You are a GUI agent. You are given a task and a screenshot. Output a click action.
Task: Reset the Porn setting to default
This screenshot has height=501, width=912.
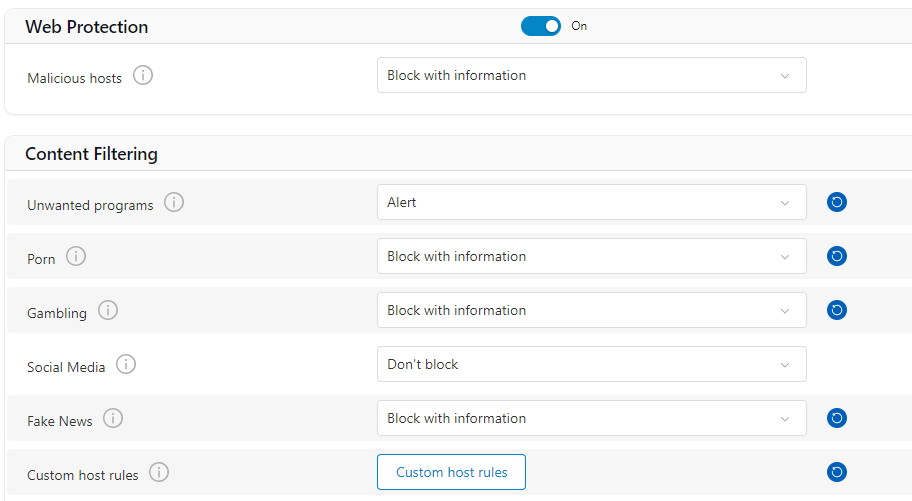[x=836, y=256]
